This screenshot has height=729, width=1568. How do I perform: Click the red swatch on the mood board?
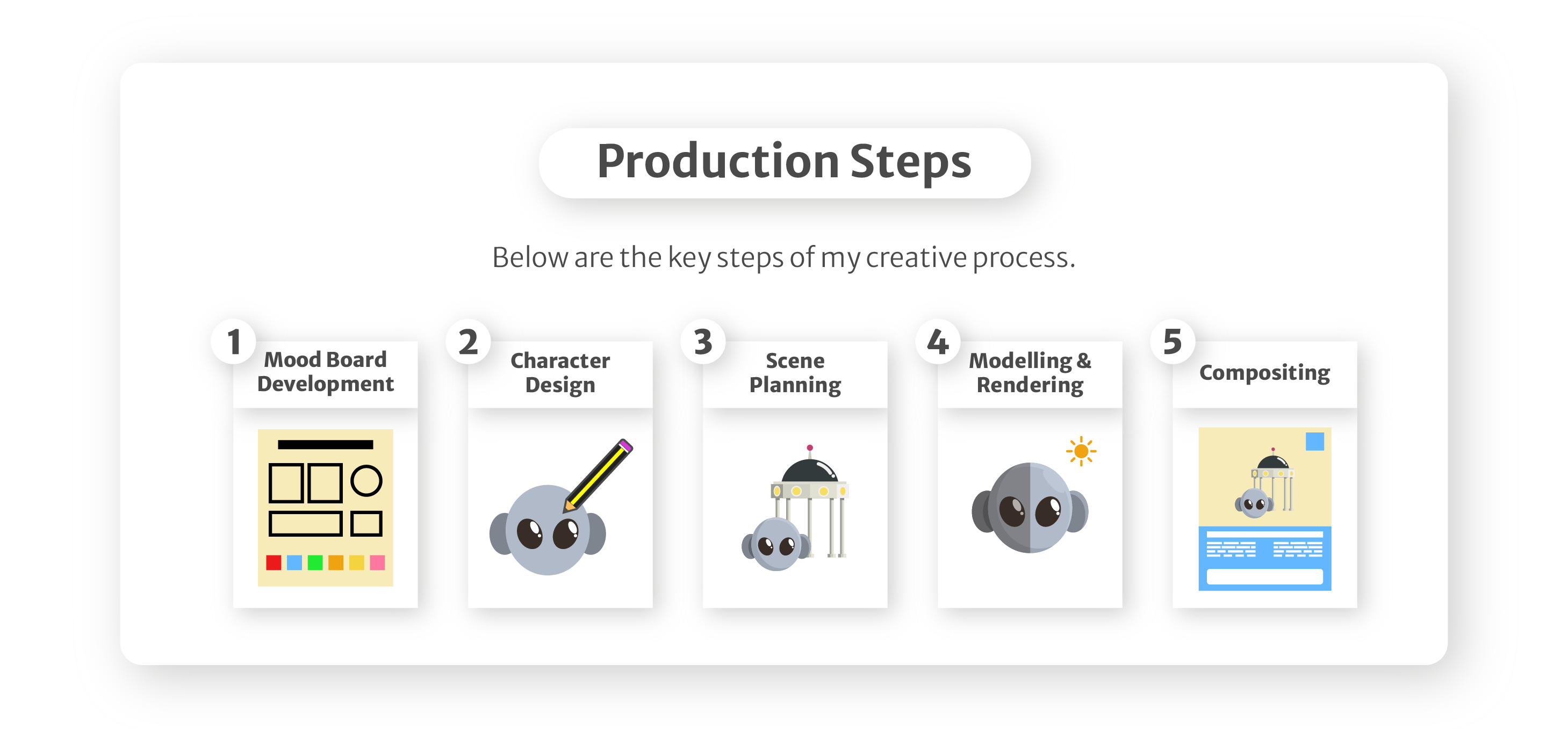274,562
